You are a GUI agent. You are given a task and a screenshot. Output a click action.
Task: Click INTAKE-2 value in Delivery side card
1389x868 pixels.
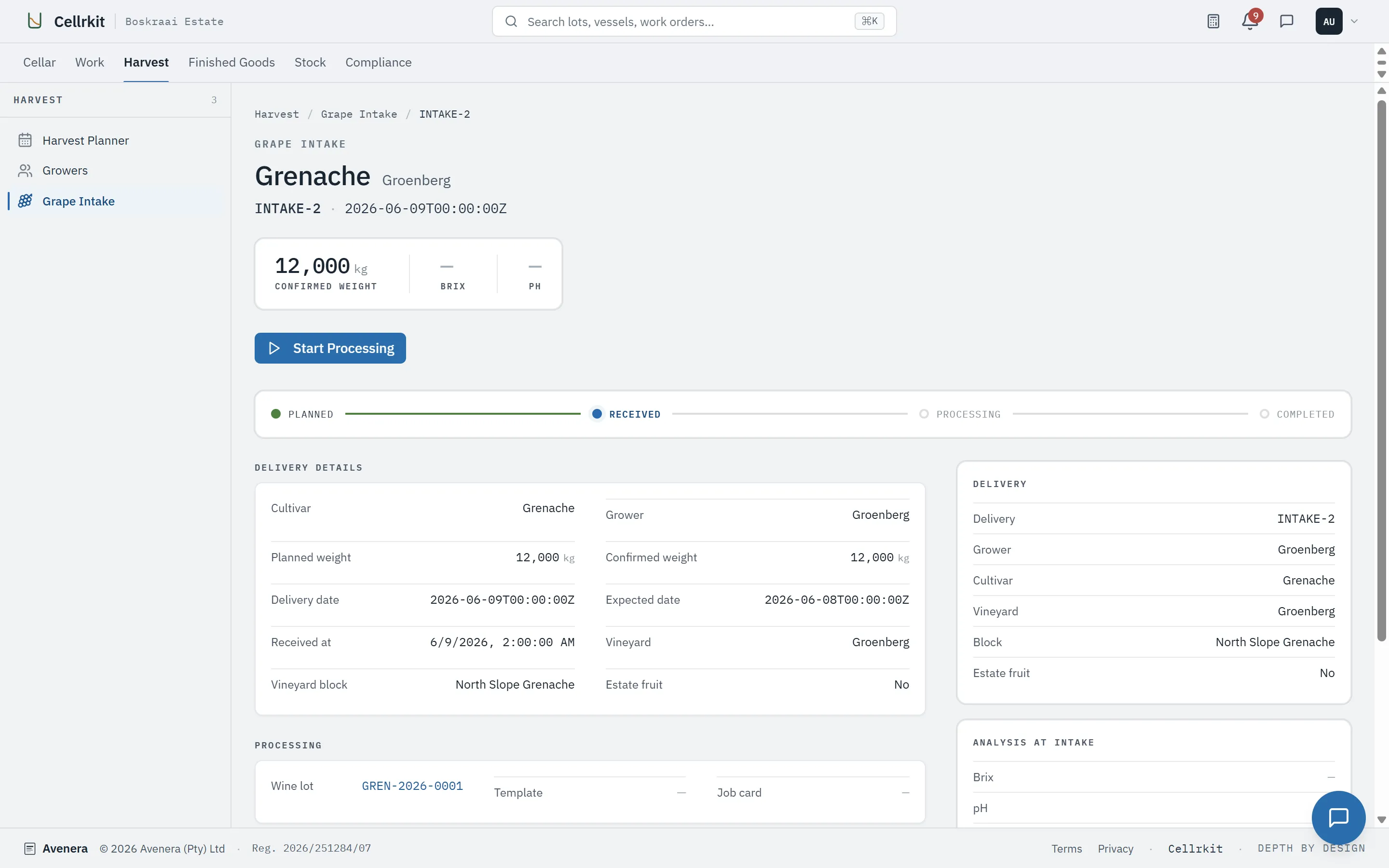[1305, 518]
